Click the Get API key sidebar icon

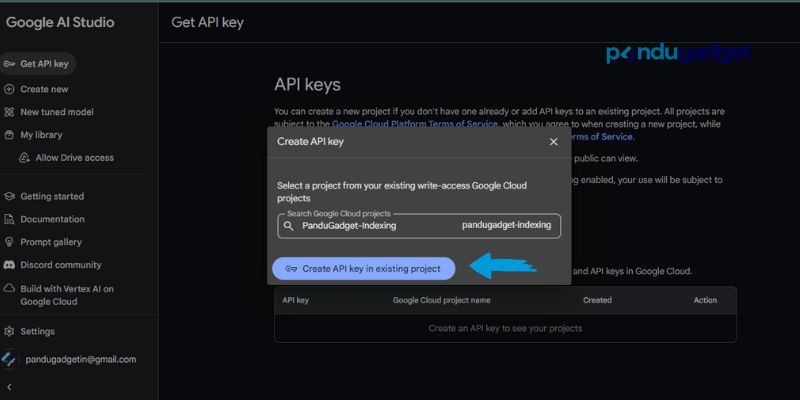(10, 64)
